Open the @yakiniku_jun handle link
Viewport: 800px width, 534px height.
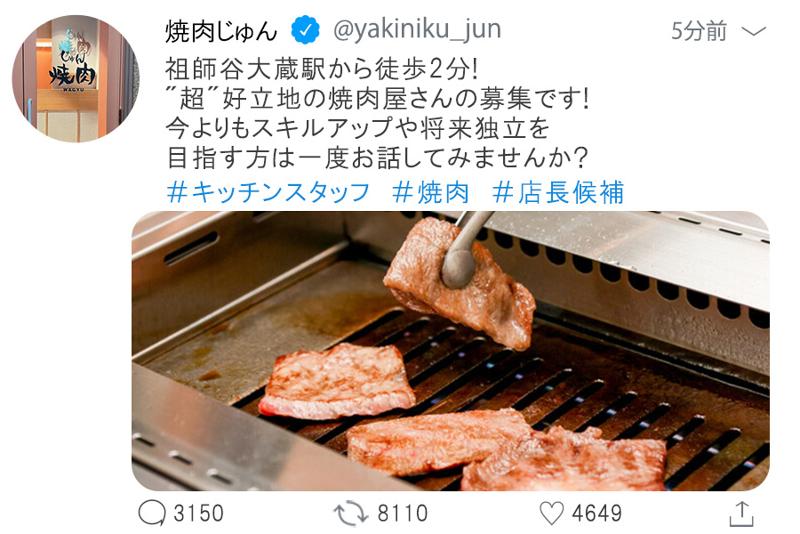(417, 30)
